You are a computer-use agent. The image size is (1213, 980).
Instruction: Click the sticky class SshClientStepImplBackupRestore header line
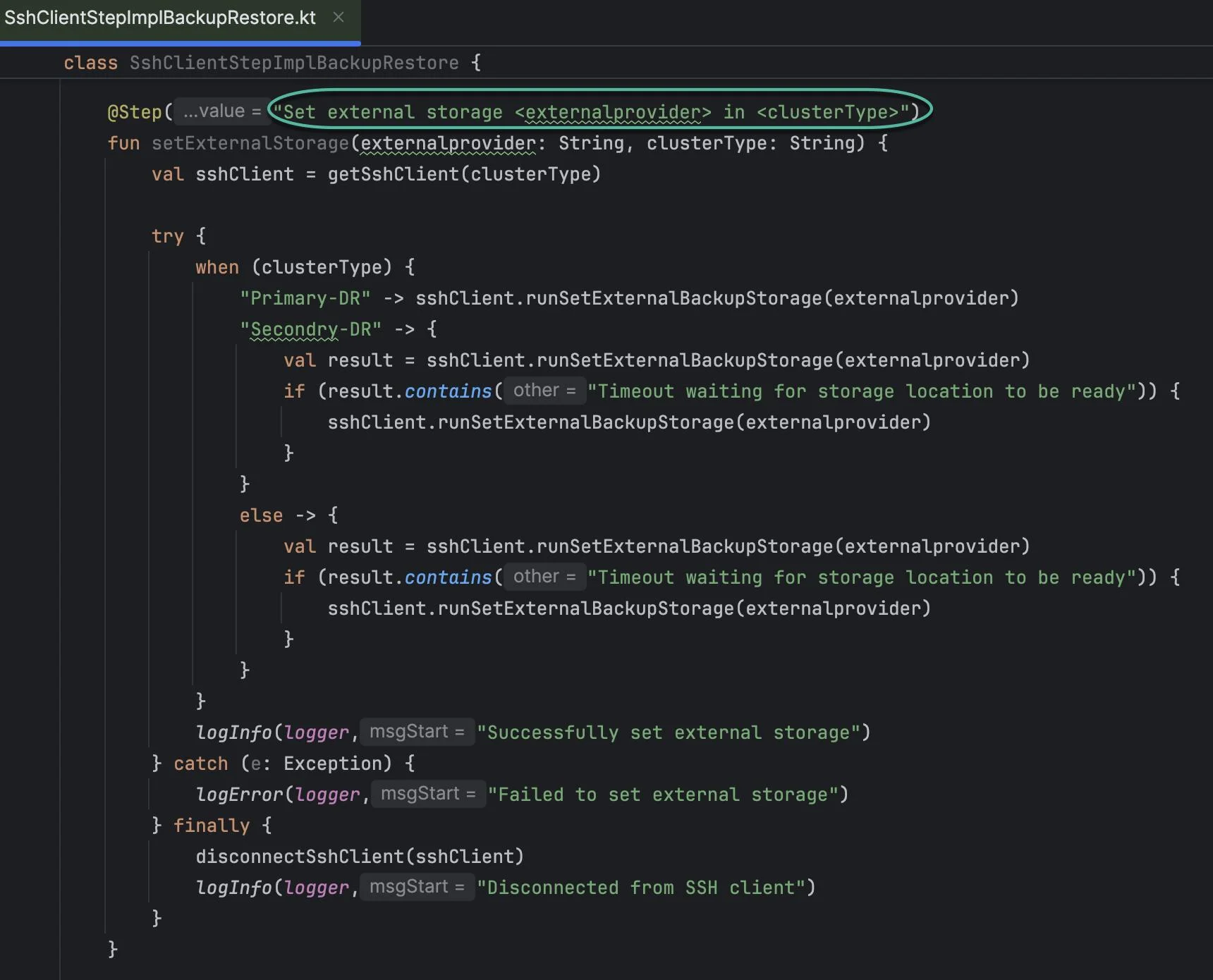(x=293, y=63)
